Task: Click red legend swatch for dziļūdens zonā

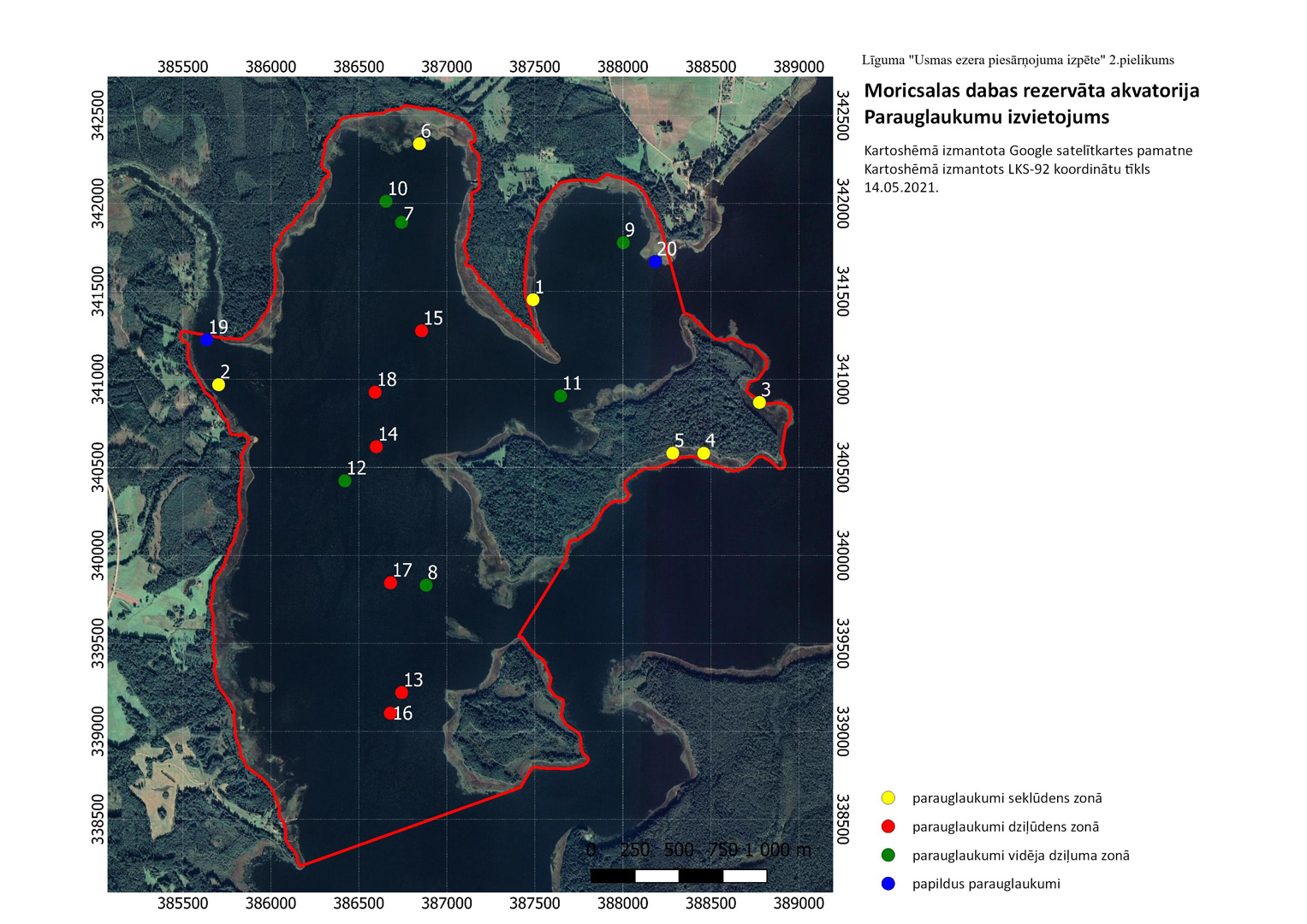Action: 888,826
